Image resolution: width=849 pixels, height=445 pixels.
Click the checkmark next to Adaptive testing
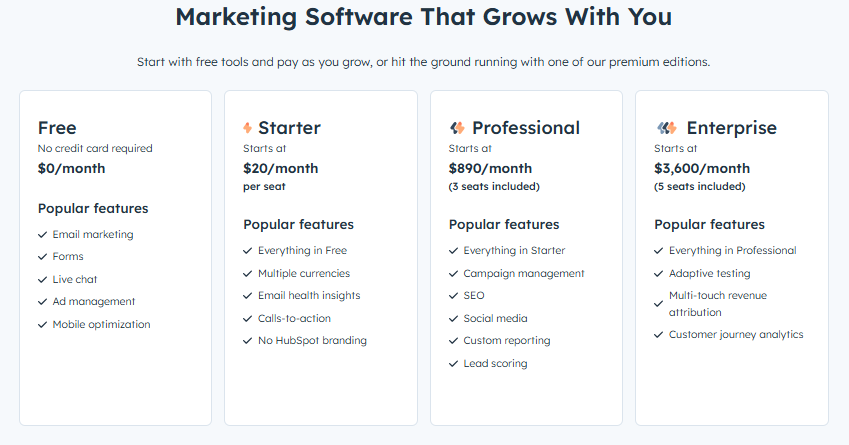pos(659,273)
